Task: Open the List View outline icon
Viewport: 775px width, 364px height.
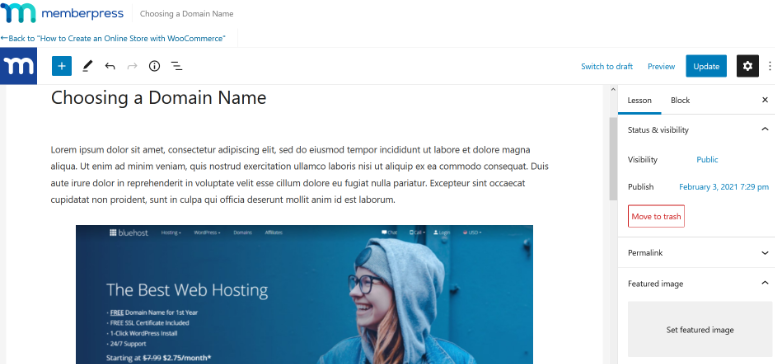Action: (176, 66)
